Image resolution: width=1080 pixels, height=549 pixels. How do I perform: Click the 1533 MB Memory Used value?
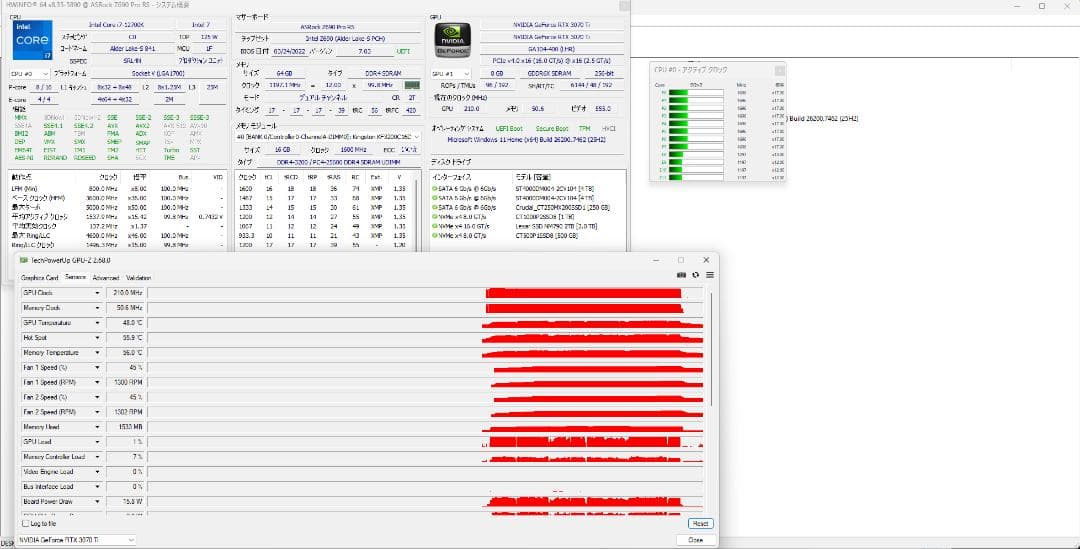[125, 427]
